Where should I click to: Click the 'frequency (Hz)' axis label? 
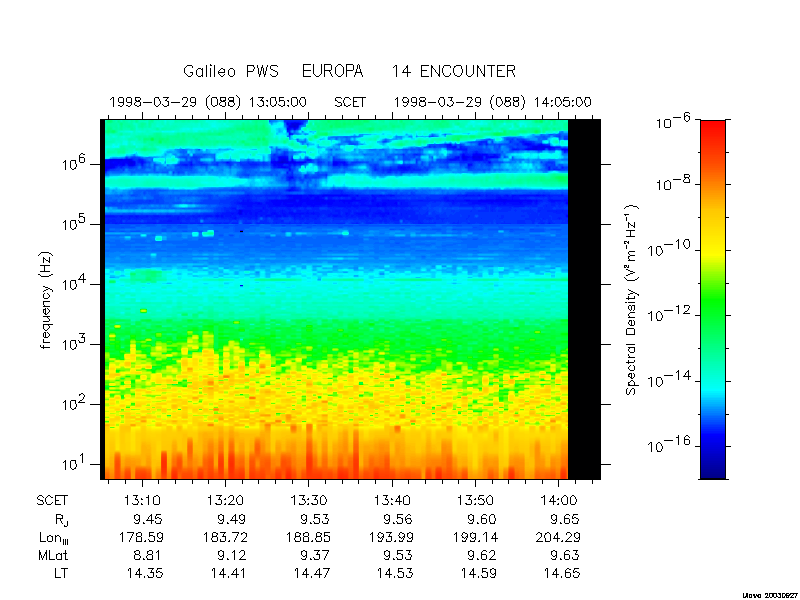click(x=46, y=300)
